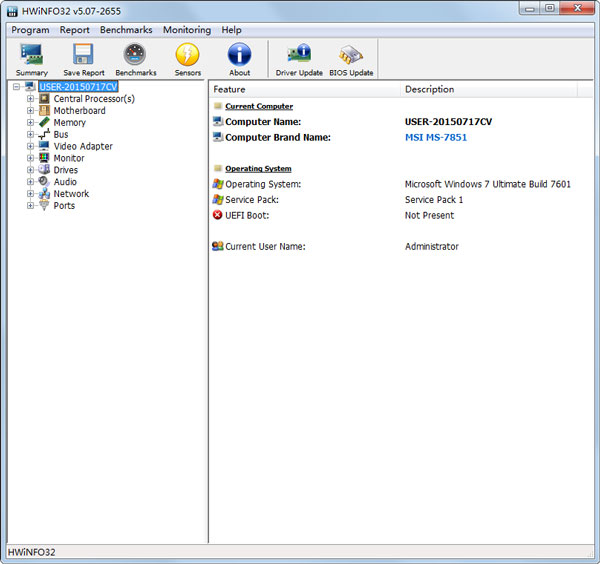
Task: Click the computer icon beside USER-20150717CV root
Action: pos(31,87)
